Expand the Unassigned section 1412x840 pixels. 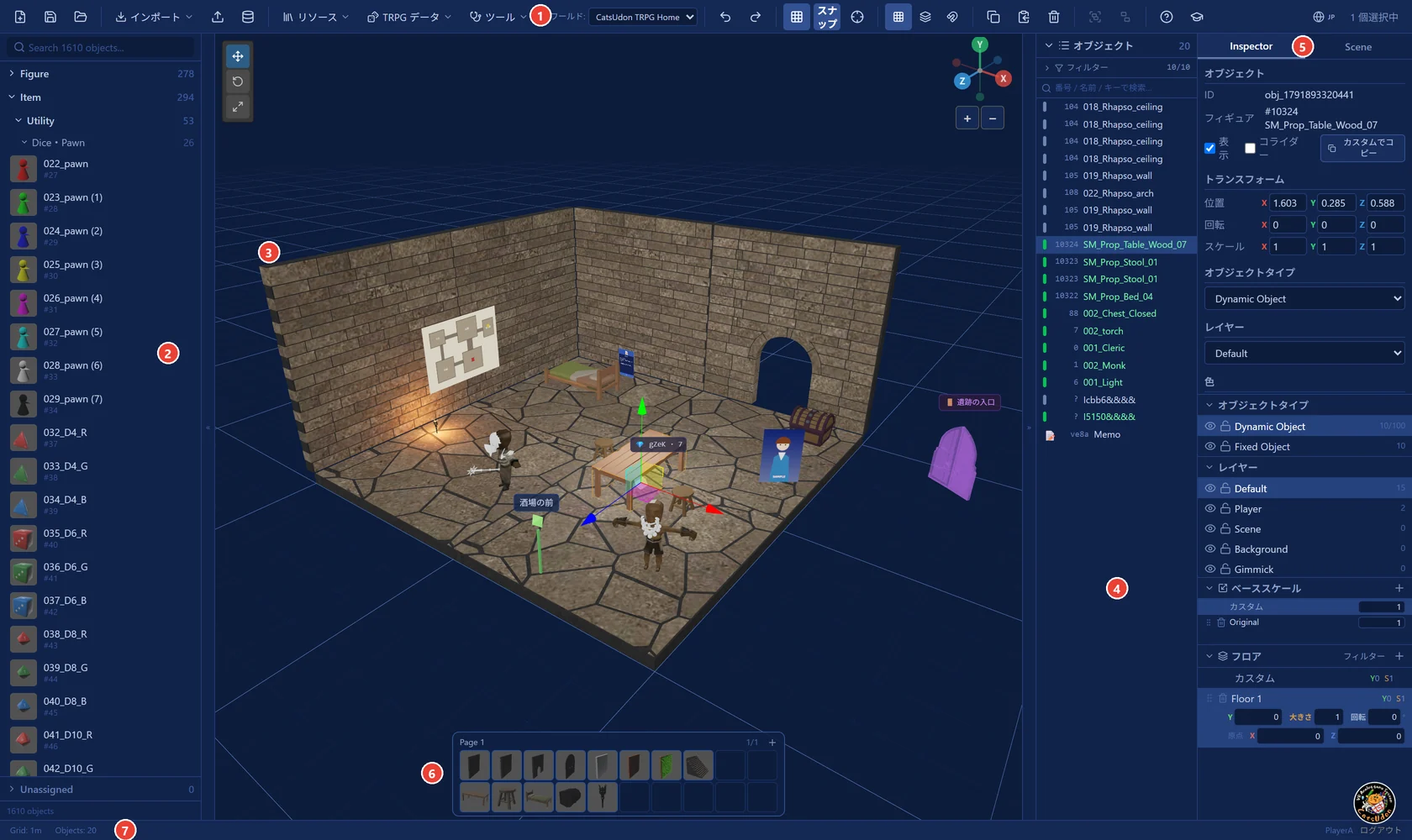point(101,790)
